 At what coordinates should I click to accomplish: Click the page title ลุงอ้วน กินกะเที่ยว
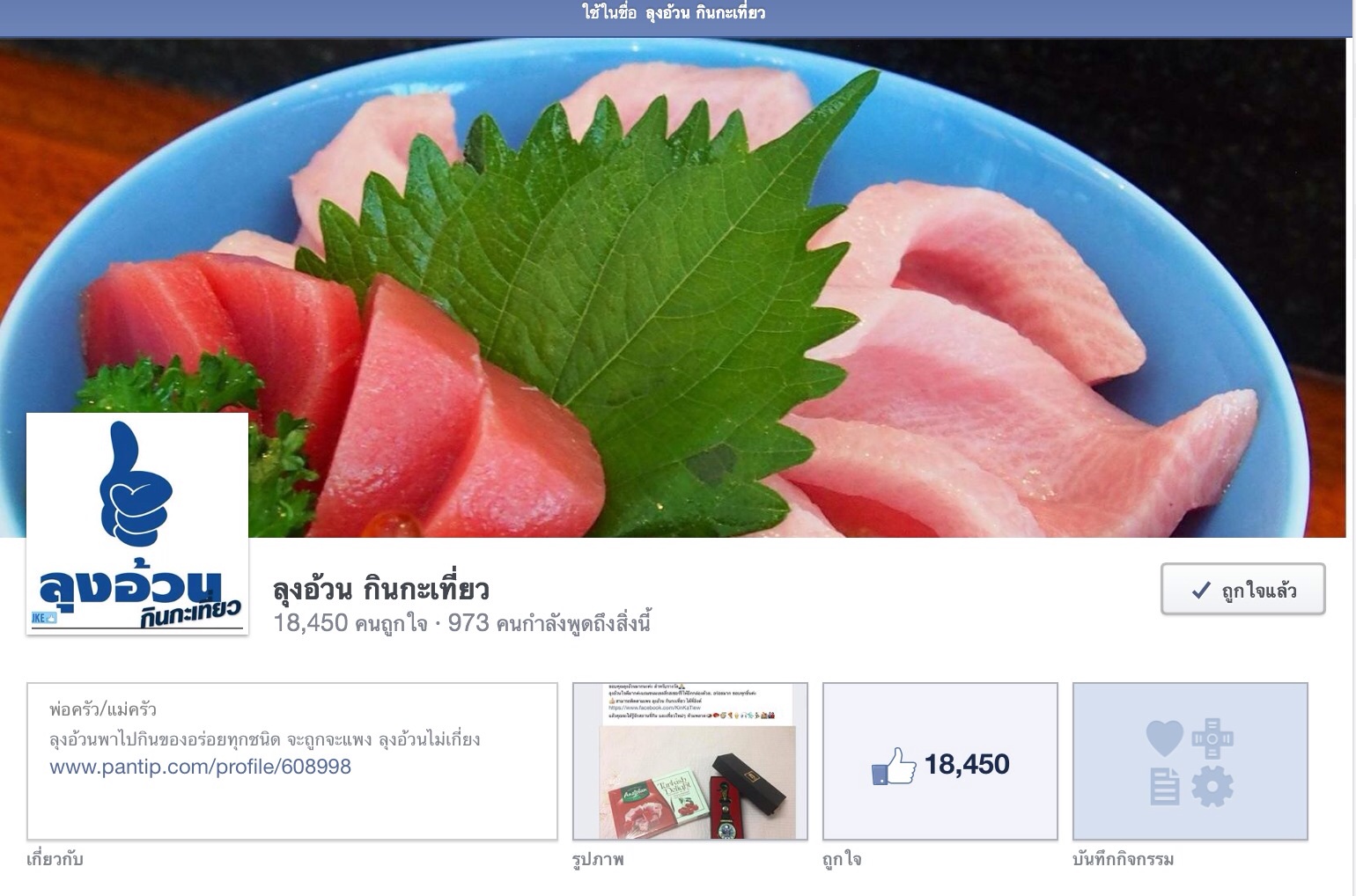(380, 589)
